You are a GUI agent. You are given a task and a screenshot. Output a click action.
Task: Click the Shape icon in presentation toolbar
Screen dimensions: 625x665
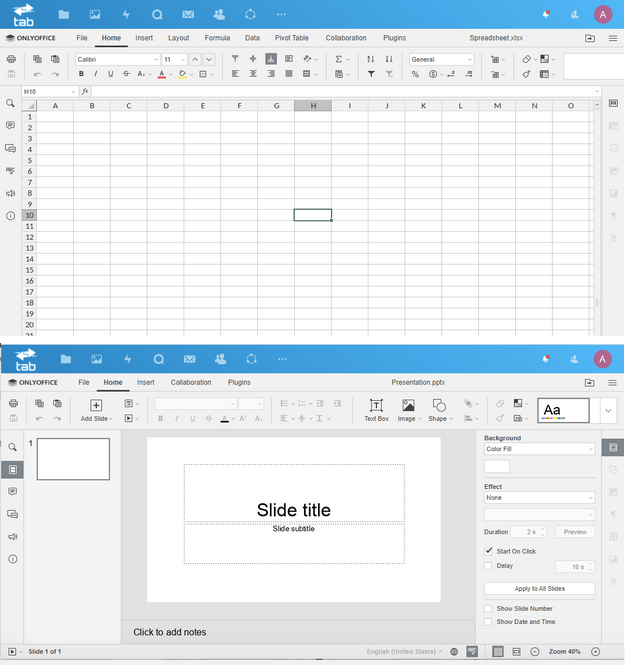pos(439,406)
